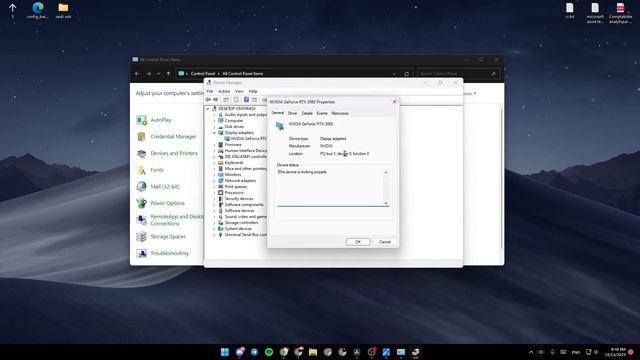Image resolution: width=640 pixels, height=360 pixels.
Task: Select the Monitors tree row
Action: click(x=233, y=175)
